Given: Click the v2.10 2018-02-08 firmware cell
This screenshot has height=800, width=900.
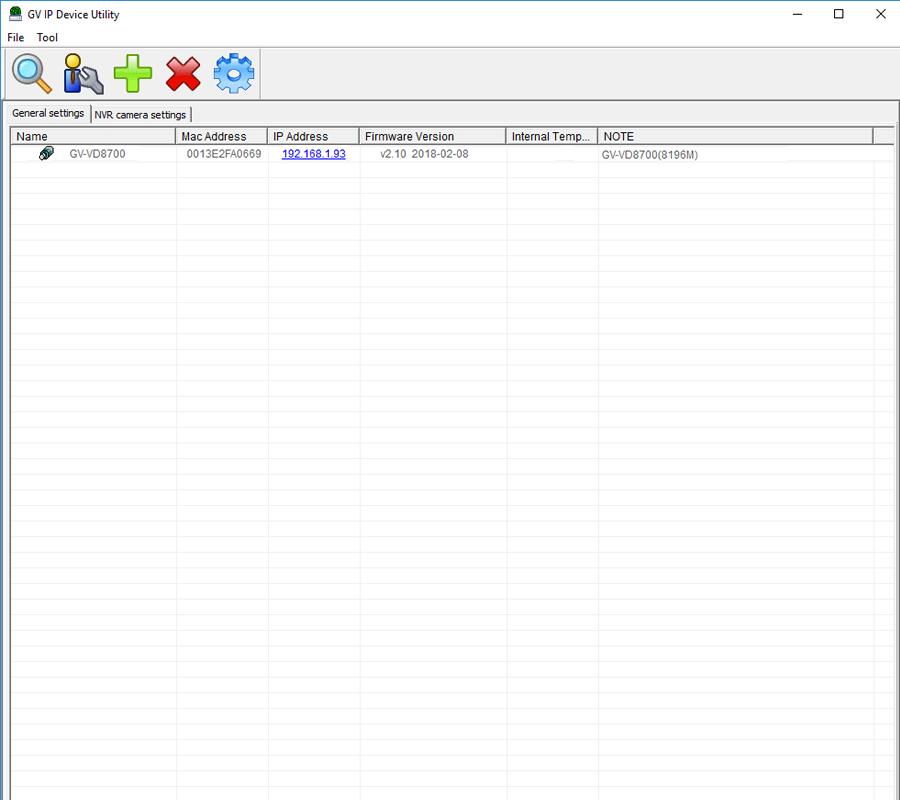Looking at the screenshot, I should pos(424,154).
